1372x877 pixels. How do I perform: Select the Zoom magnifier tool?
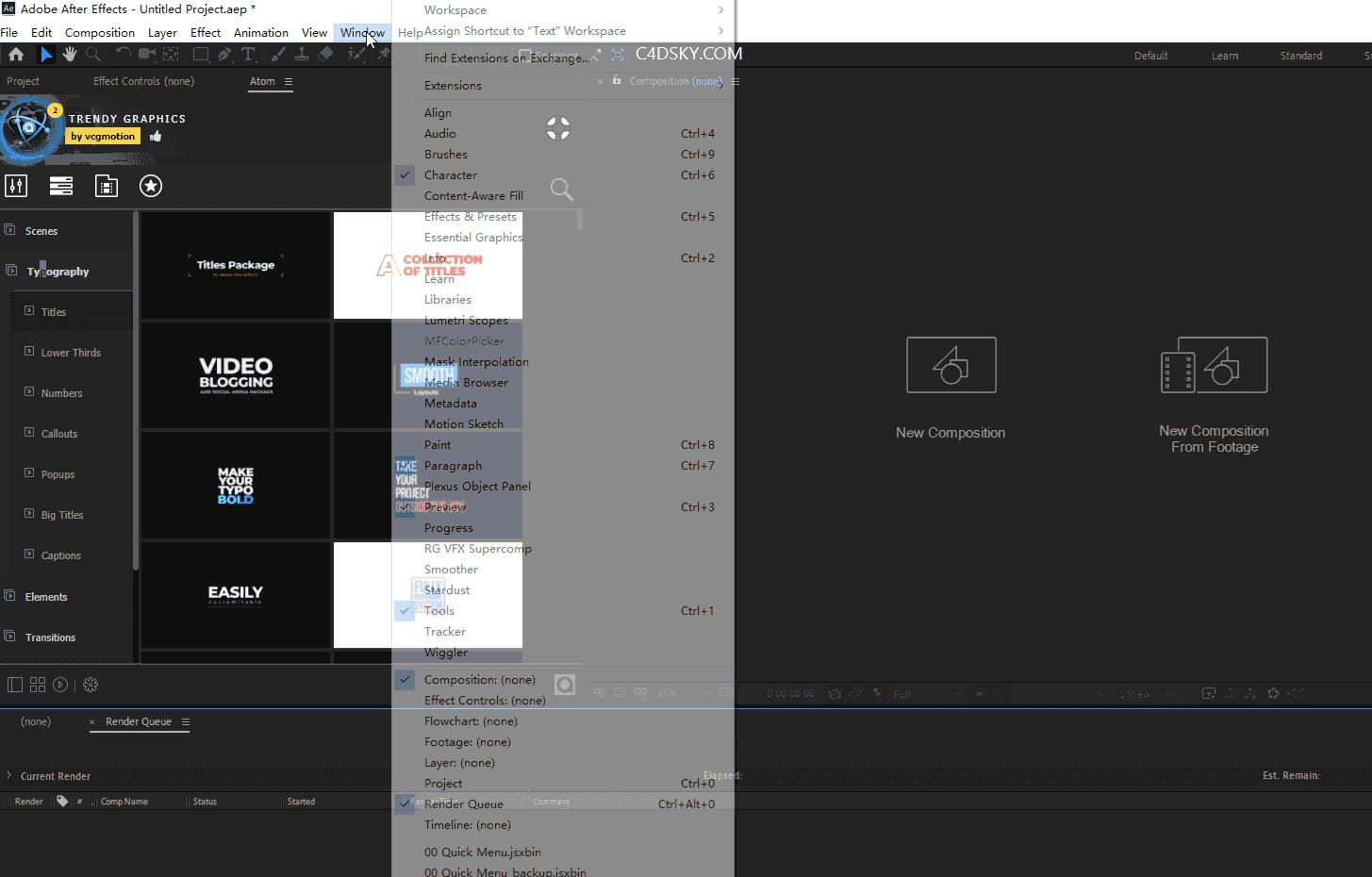93,55
